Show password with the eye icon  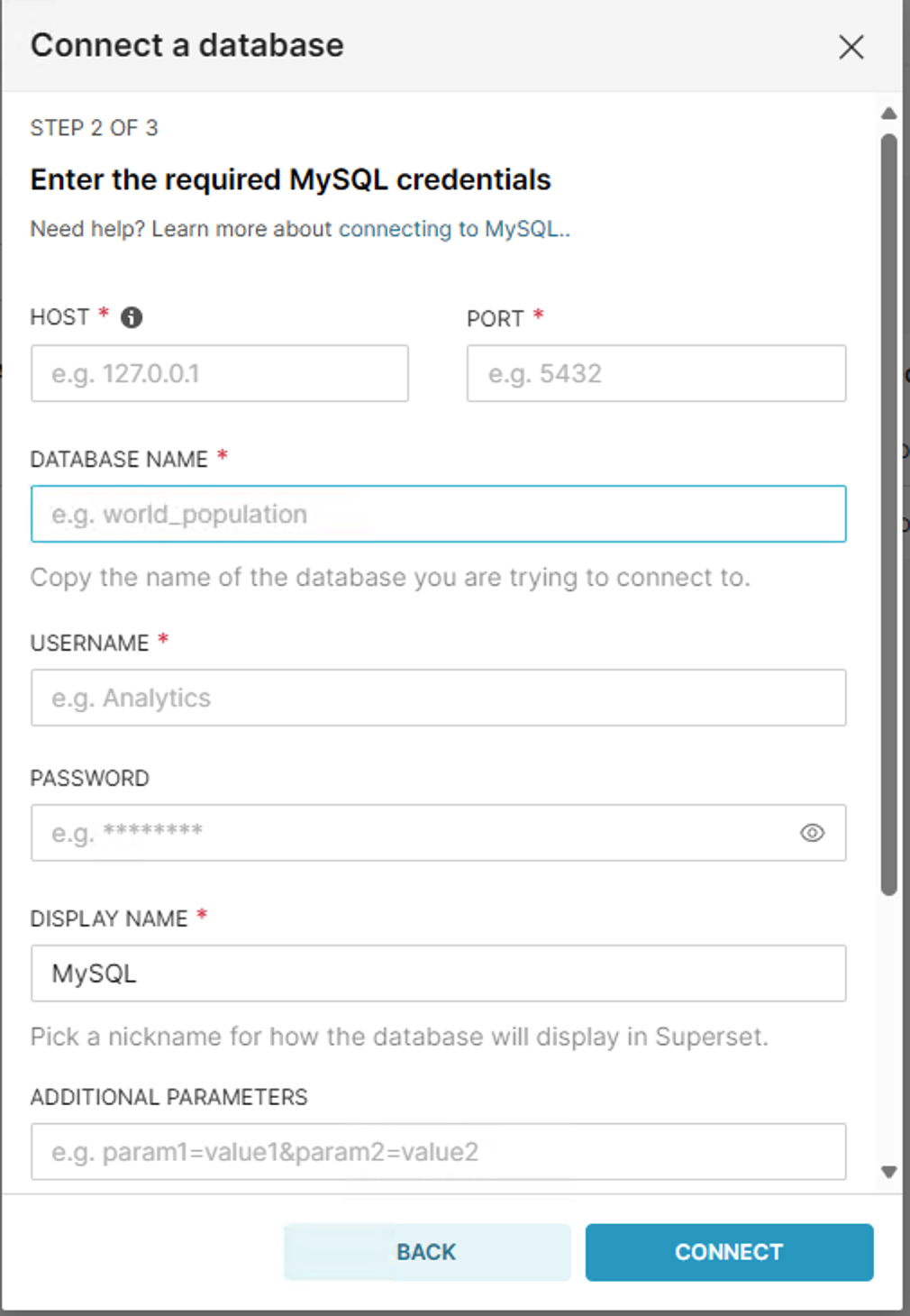(812, 833)
